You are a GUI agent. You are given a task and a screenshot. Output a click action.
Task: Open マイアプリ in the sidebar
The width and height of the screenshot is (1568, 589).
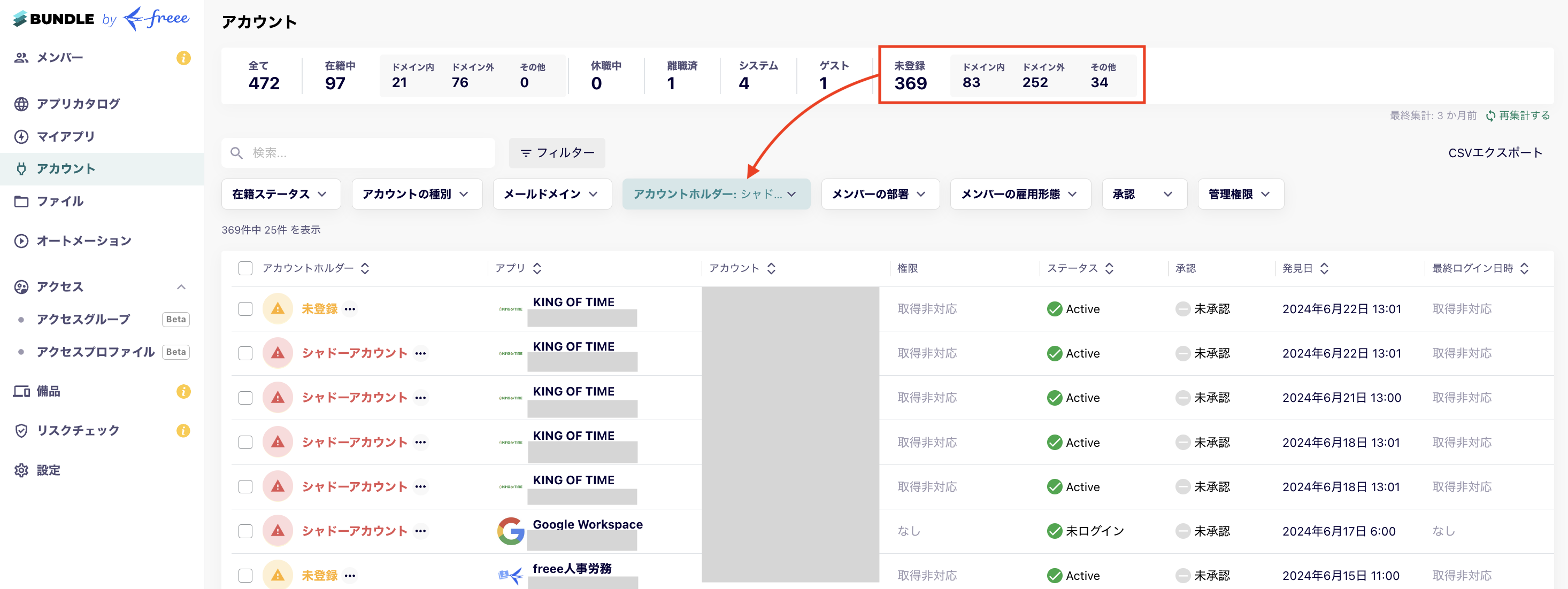[66, 136]
